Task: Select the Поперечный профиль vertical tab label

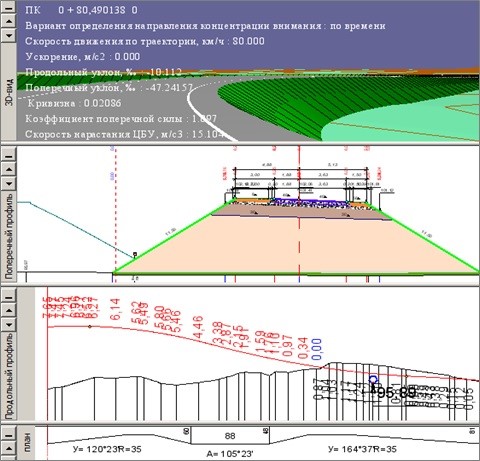Action: click(x=9, y=236)
